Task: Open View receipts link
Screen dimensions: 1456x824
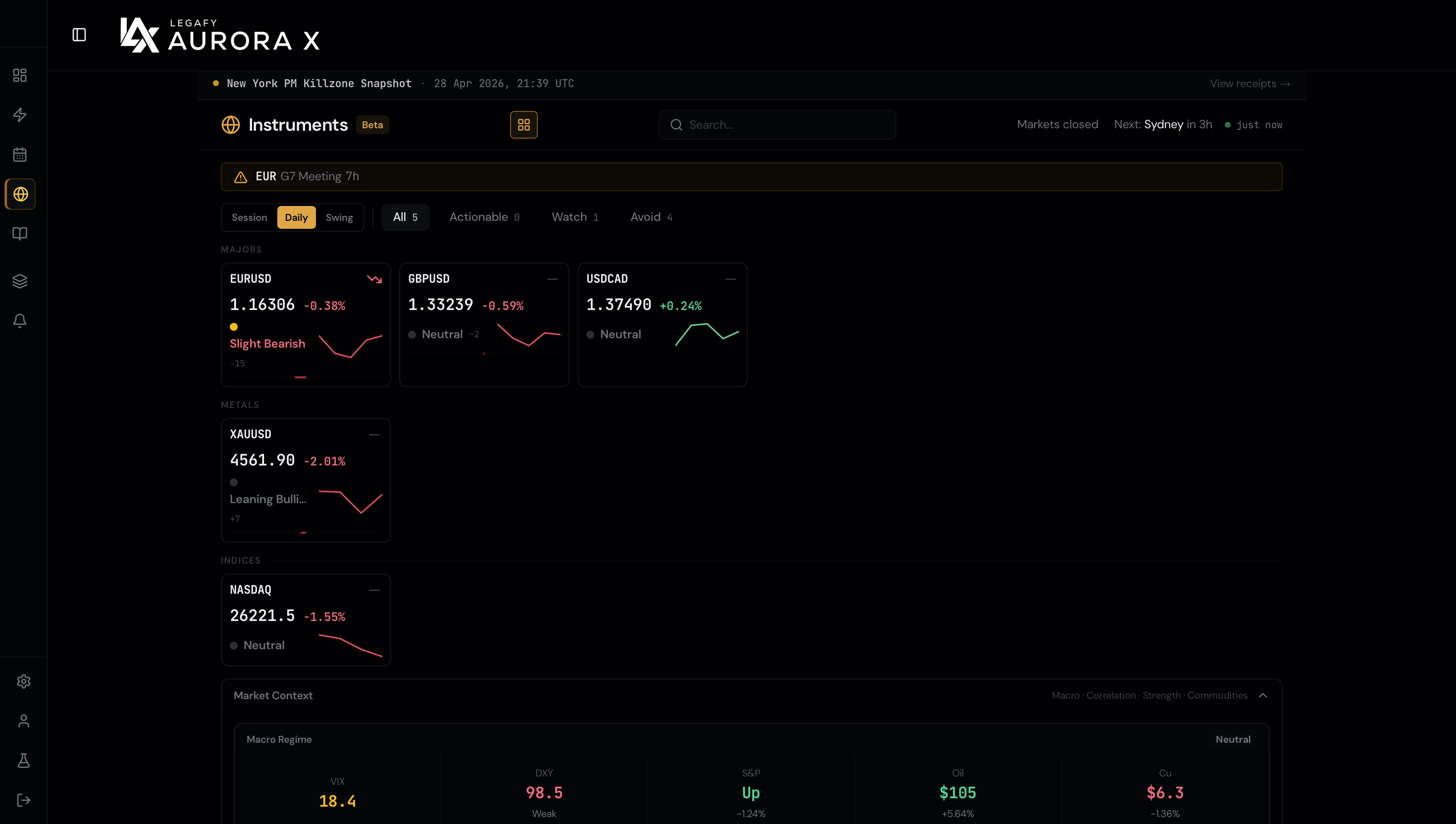Action: 1249,84
